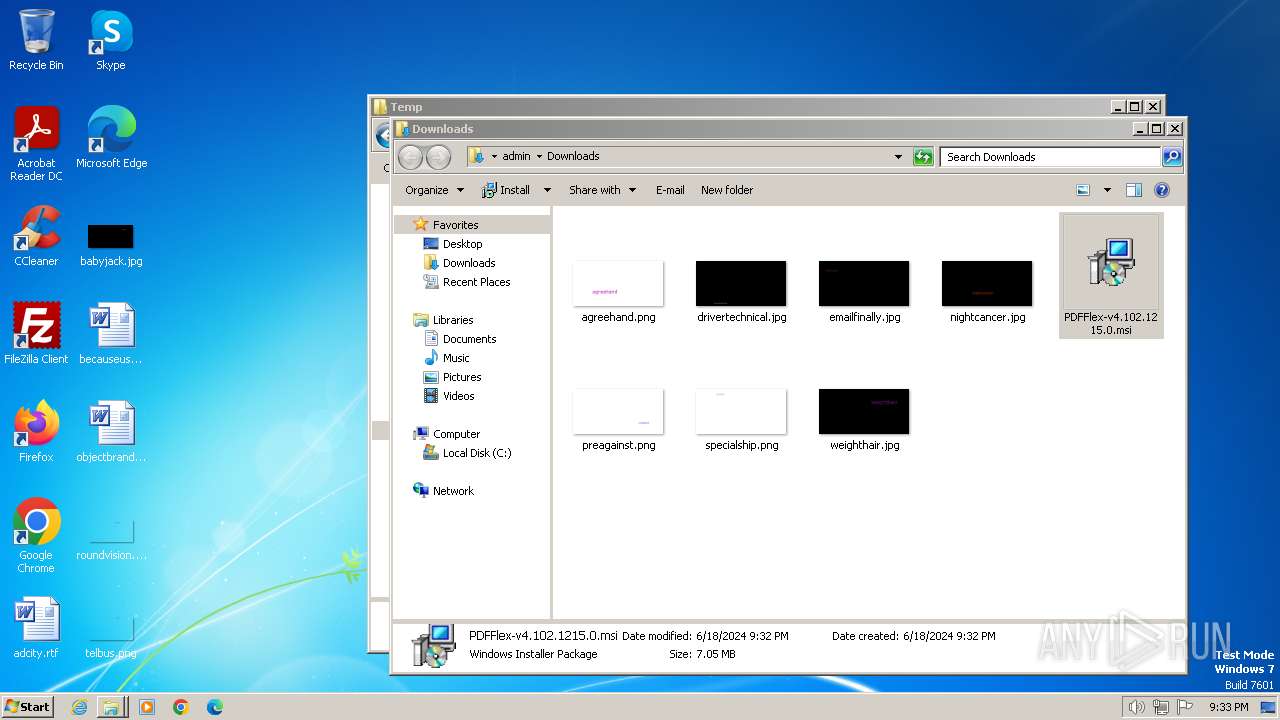The height and width of the screenshot is (720, 1280).
Task: Select weighthair.jpg file
Action: [x=864, y=420]
